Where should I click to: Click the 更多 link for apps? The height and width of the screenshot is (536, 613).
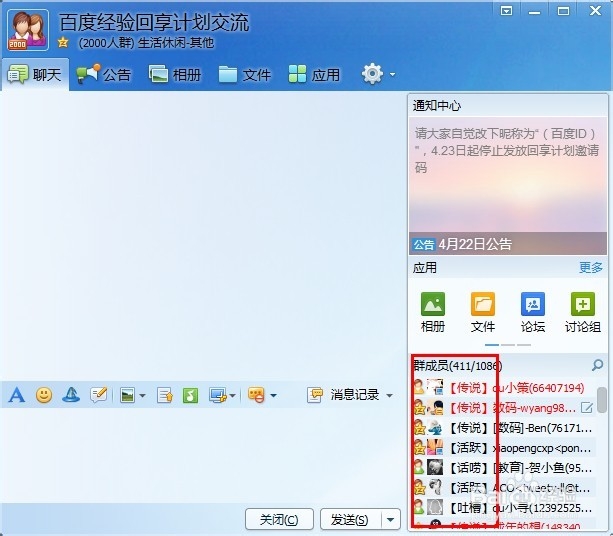pos(591,268)
